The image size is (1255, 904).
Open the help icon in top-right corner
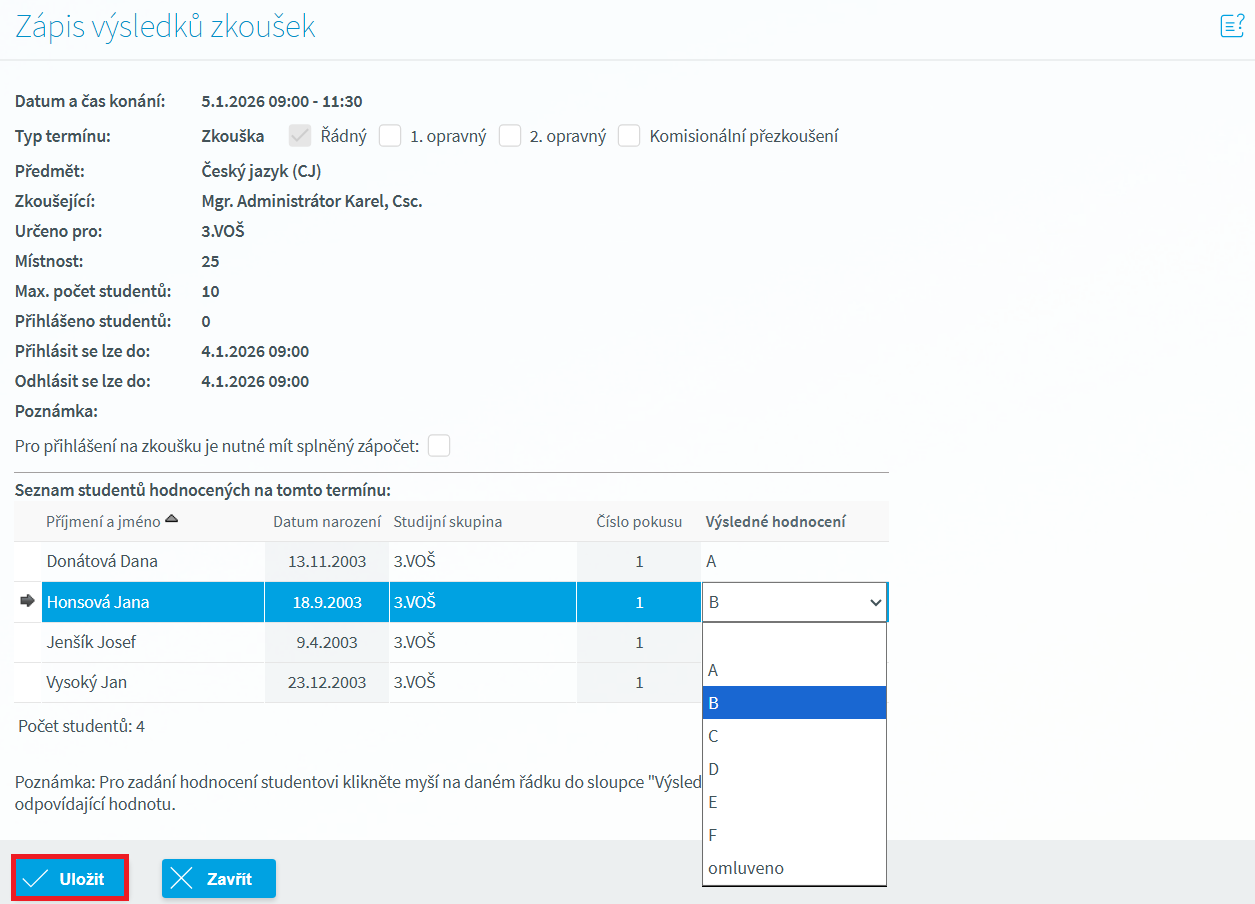(1232, 26)
